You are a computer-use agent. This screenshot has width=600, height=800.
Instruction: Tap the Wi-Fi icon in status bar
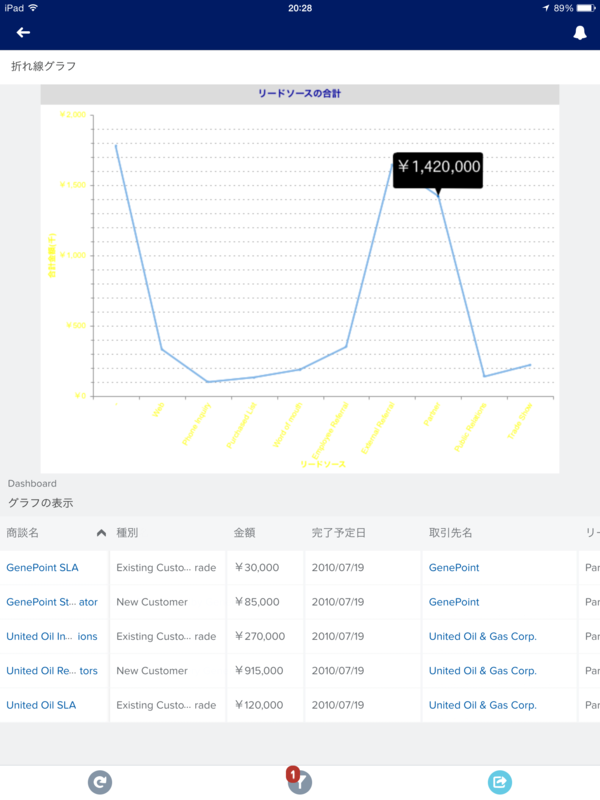pyautogui.click(x=34, y=8)
